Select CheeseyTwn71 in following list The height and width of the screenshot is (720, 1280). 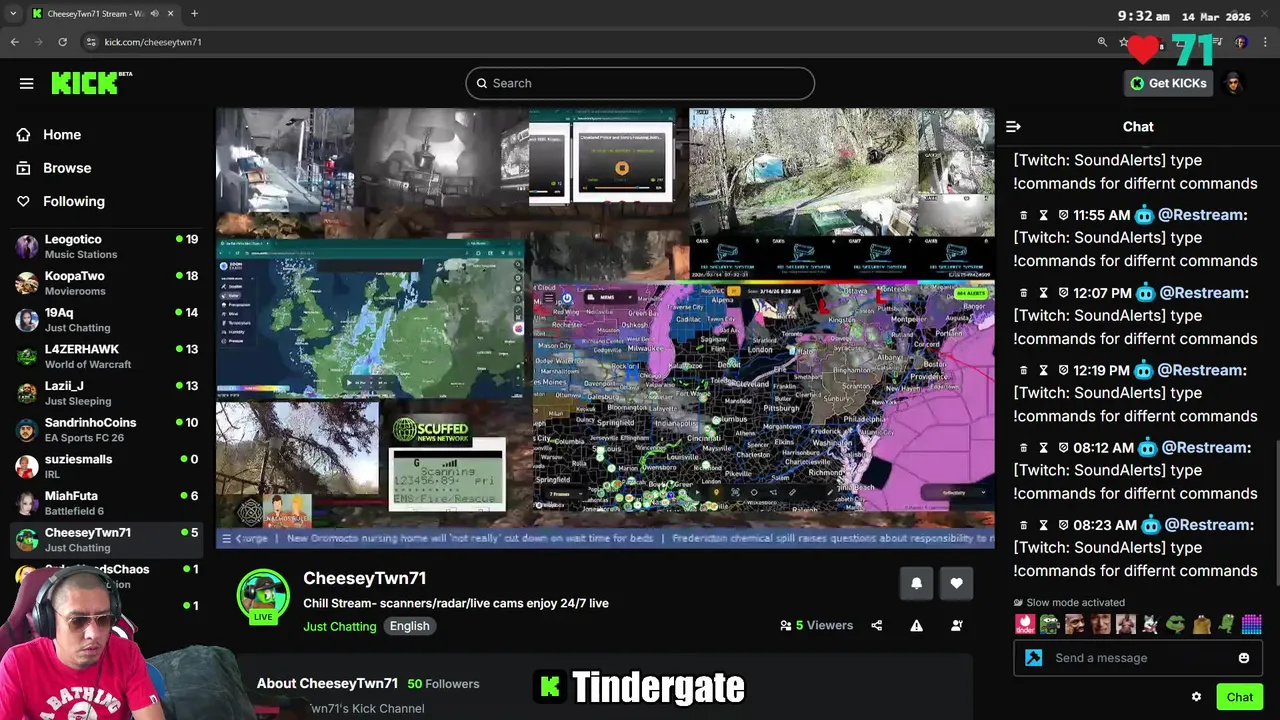107,540
